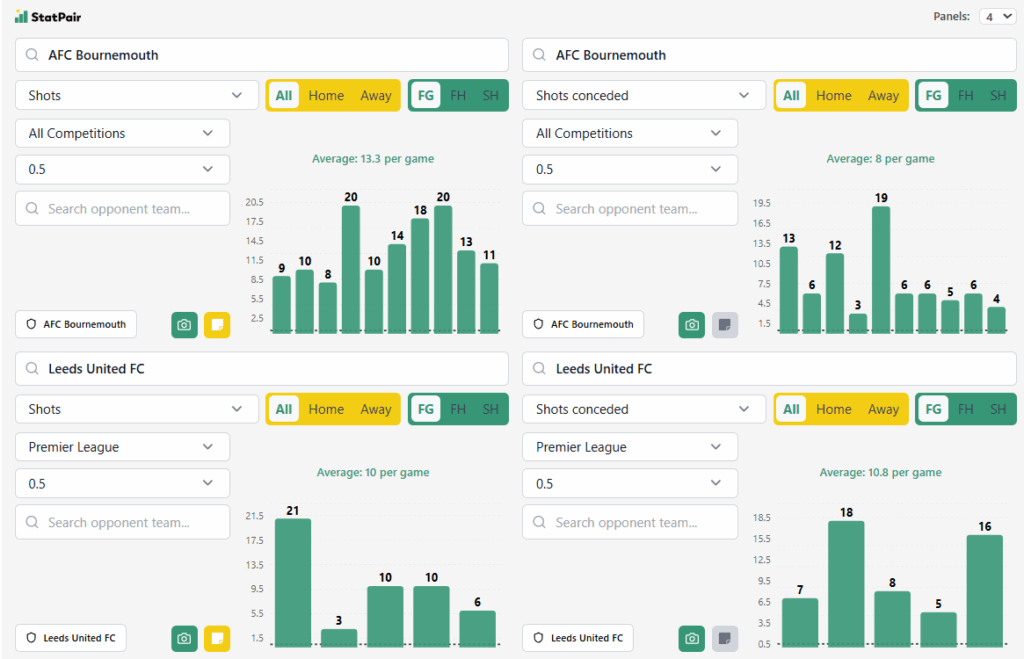Viewport: 1024px width, 659px height.
Task: Switch to SH in the Bournemouth Shots conceded panel
Action: 998,95
